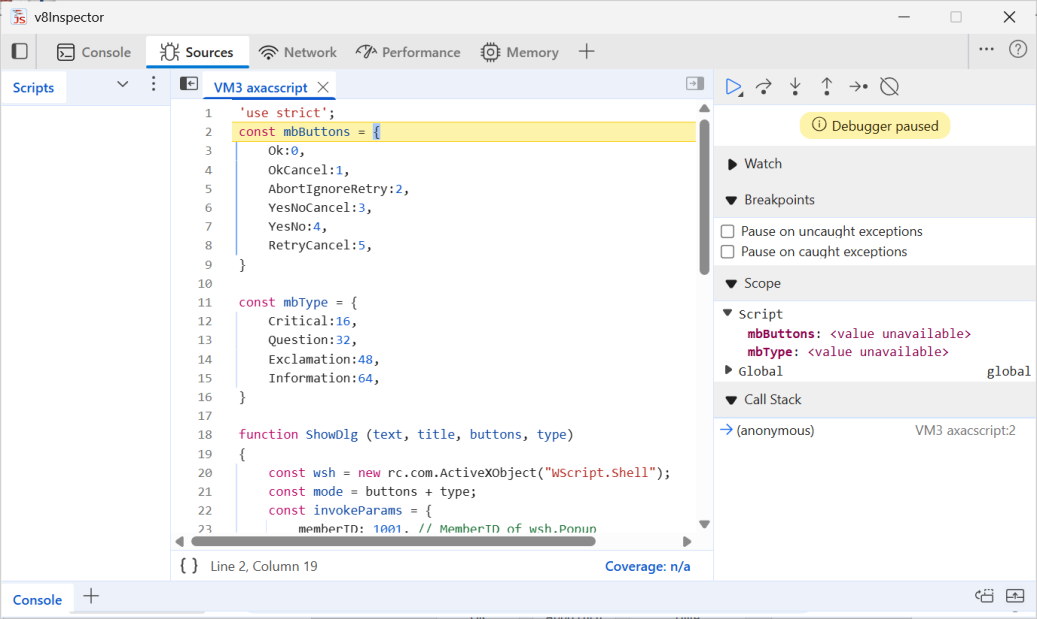Click the Coverage: n/a link
The image size is (1037, 619).
click(647, 566)
